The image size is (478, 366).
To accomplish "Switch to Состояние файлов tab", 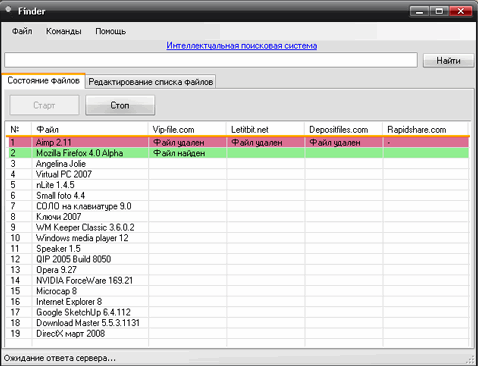I will (x=43, y=81).
